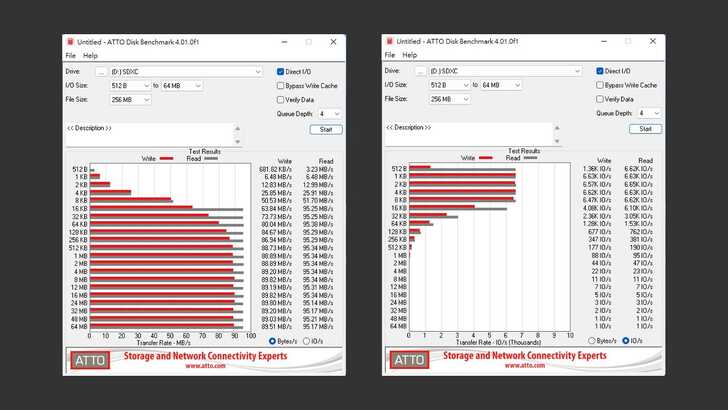Open the 512 B I/O size dropdown in right window

449,85
